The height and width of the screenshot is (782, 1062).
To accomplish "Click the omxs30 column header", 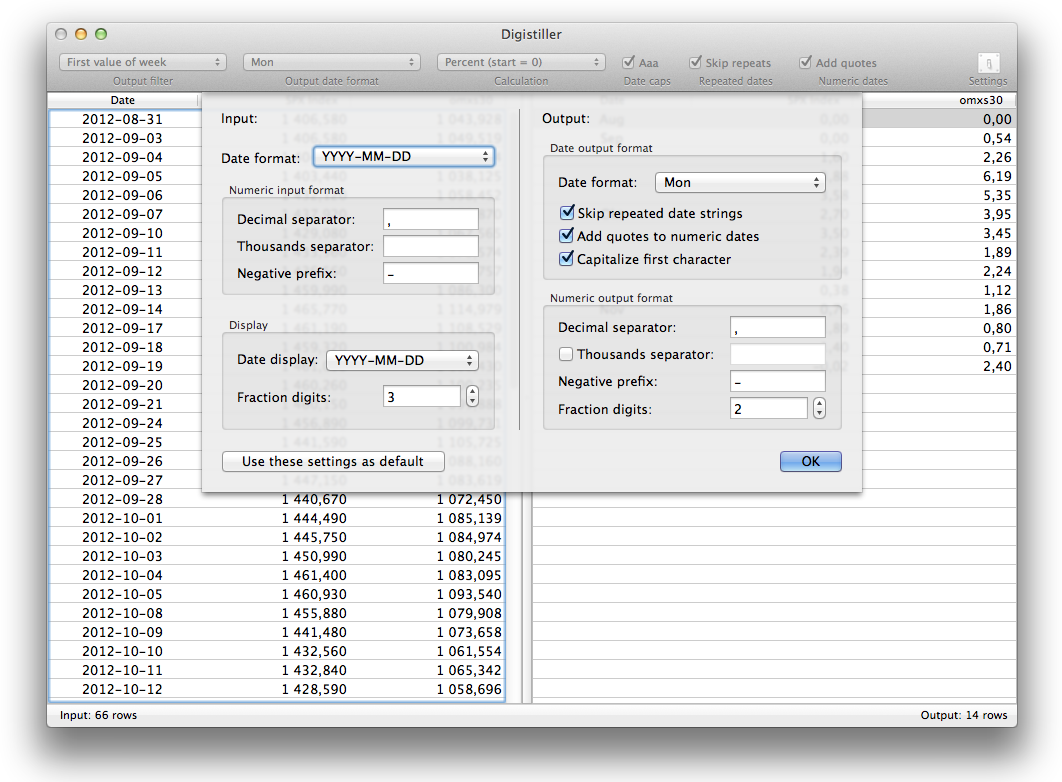I will [981, 100].
